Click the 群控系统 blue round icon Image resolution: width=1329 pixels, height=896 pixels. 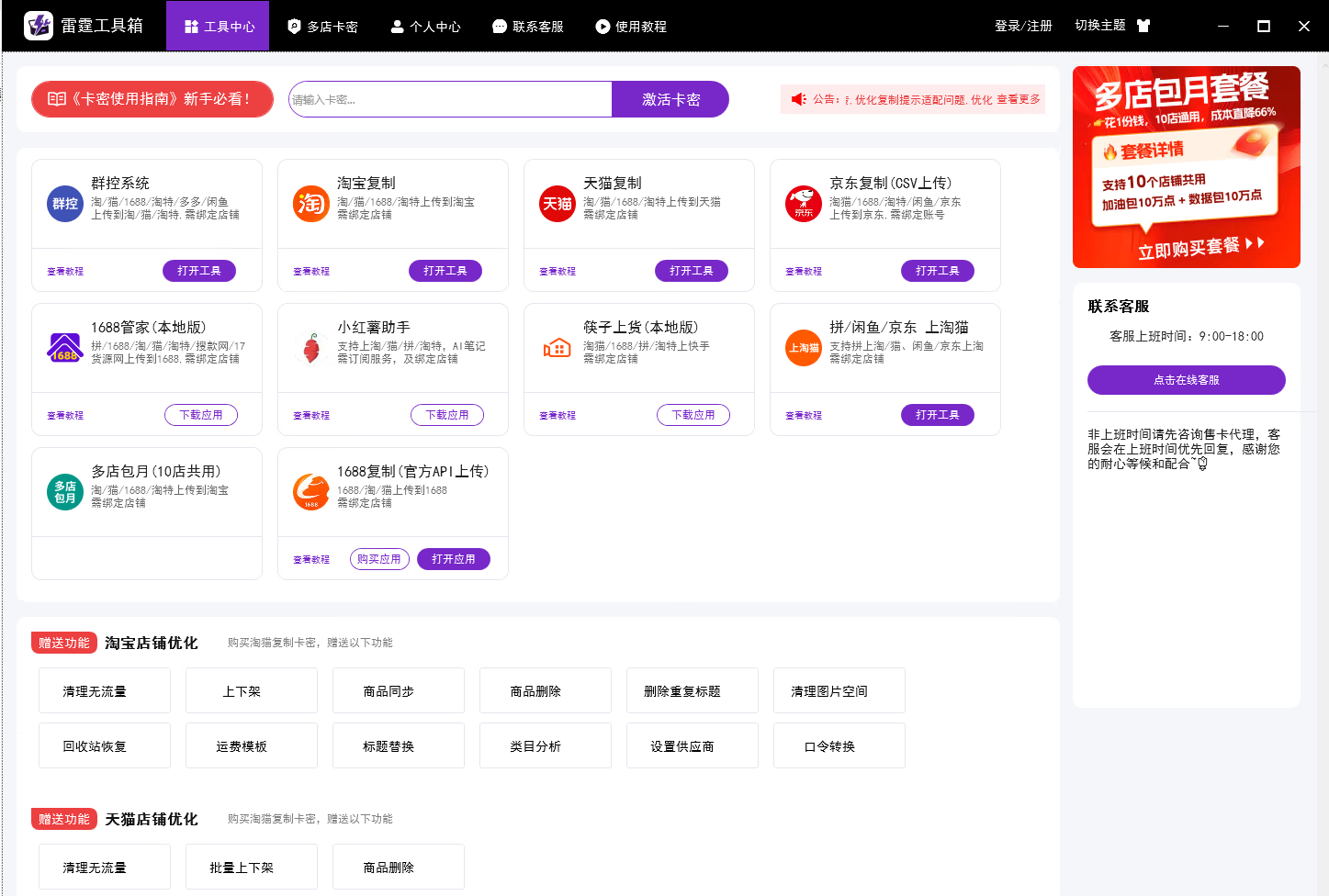[64, 204]
